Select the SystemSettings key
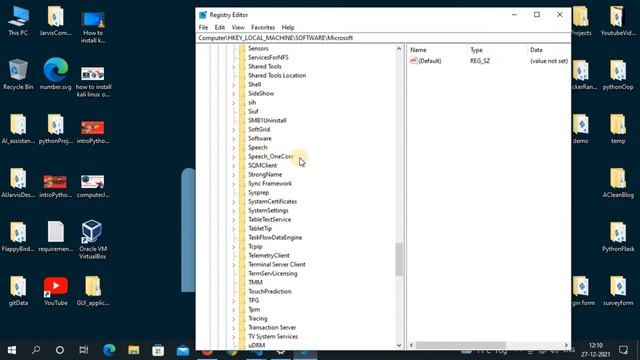The width and height of the screenshot is (640, 360). tap(268, 210)
